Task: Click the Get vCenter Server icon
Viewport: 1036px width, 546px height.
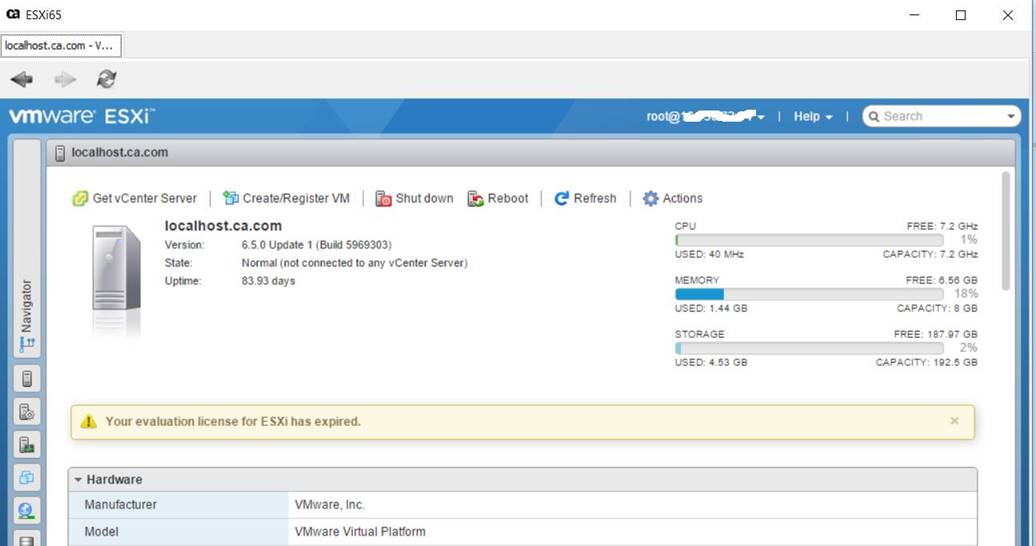Action: pyautogui.click(x=80, y=198)
